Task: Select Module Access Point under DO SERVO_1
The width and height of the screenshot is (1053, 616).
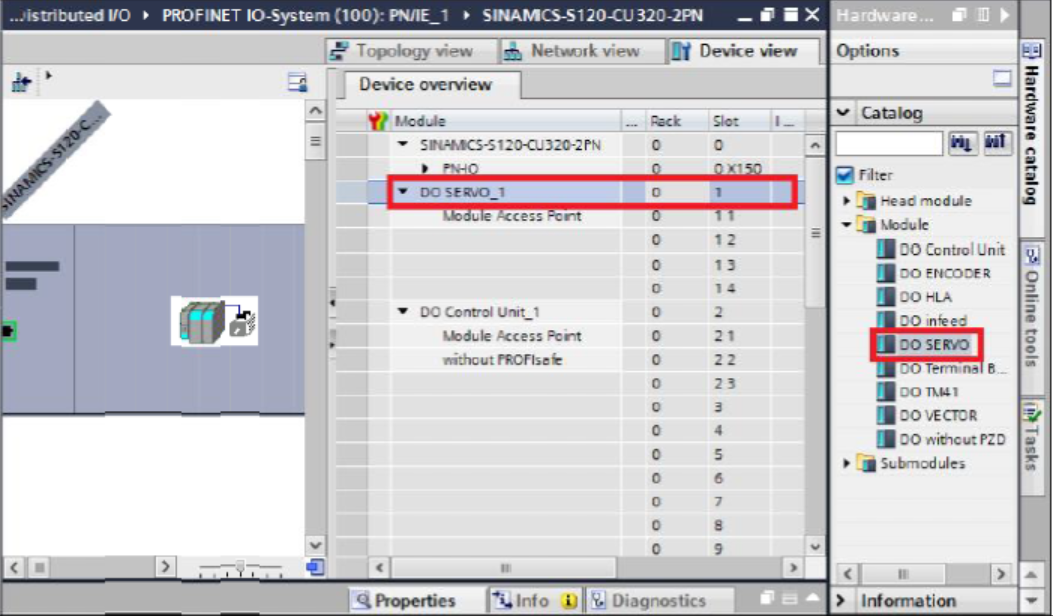Action: pos(512,216)
